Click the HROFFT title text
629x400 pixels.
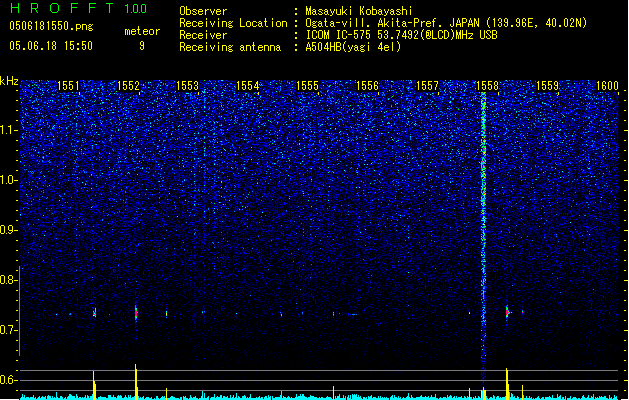[62, 8]
